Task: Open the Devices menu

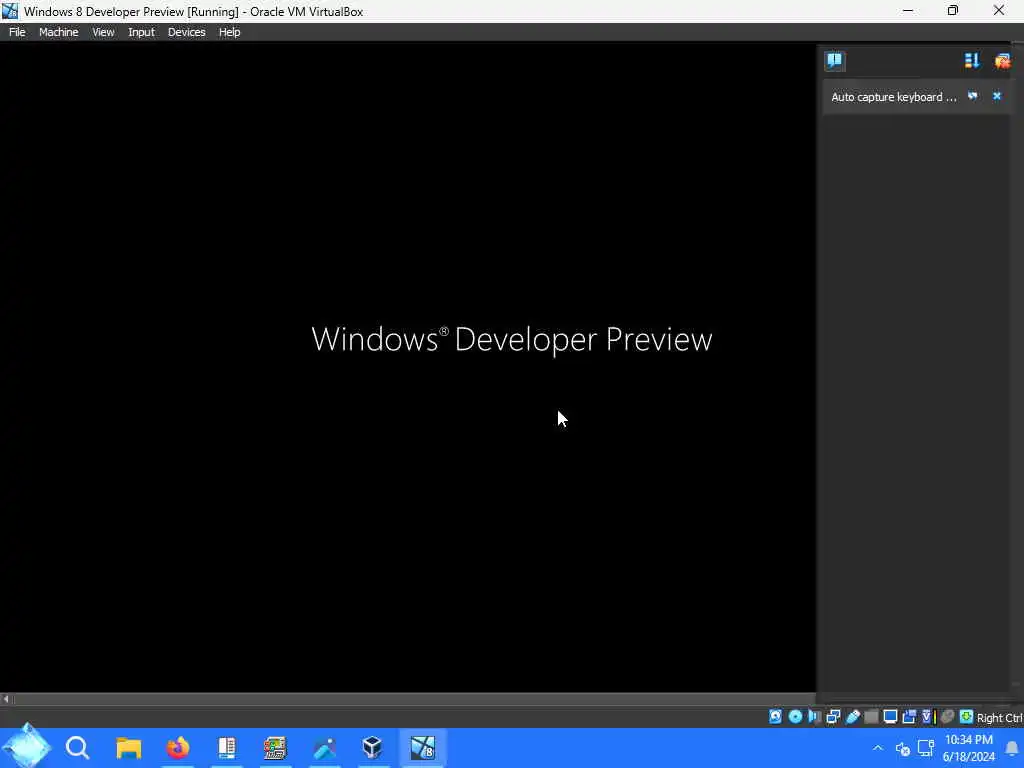Action: tap(186, 32)
